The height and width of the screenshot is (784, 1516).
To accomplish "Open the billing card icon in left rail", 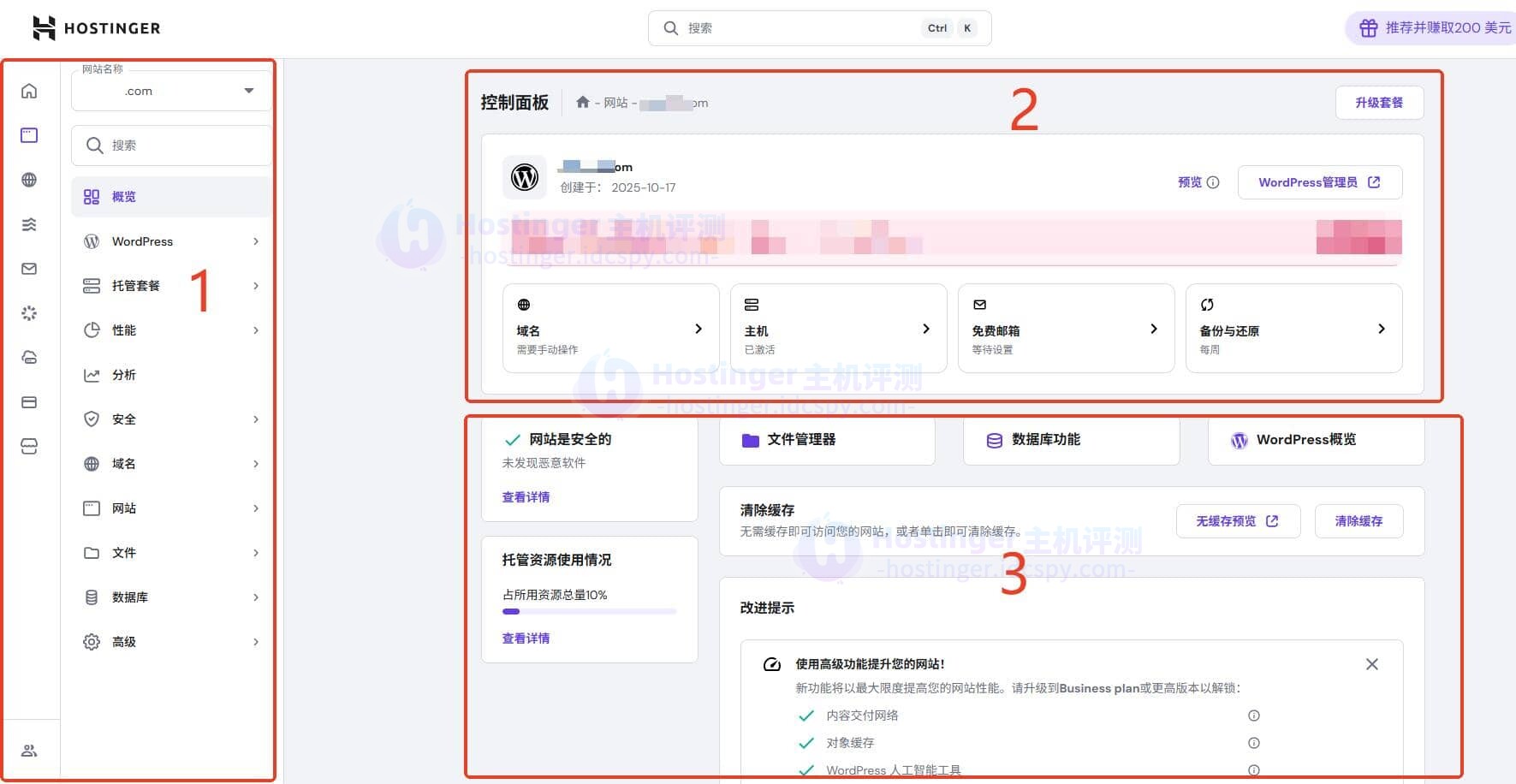I will (x=29, y=402).
